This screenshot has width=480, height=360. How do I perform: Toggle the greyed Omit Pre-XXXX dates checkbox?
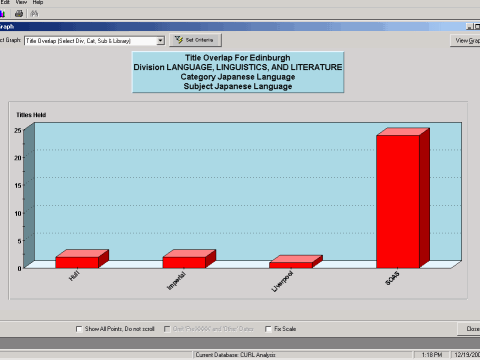point(167,329)
